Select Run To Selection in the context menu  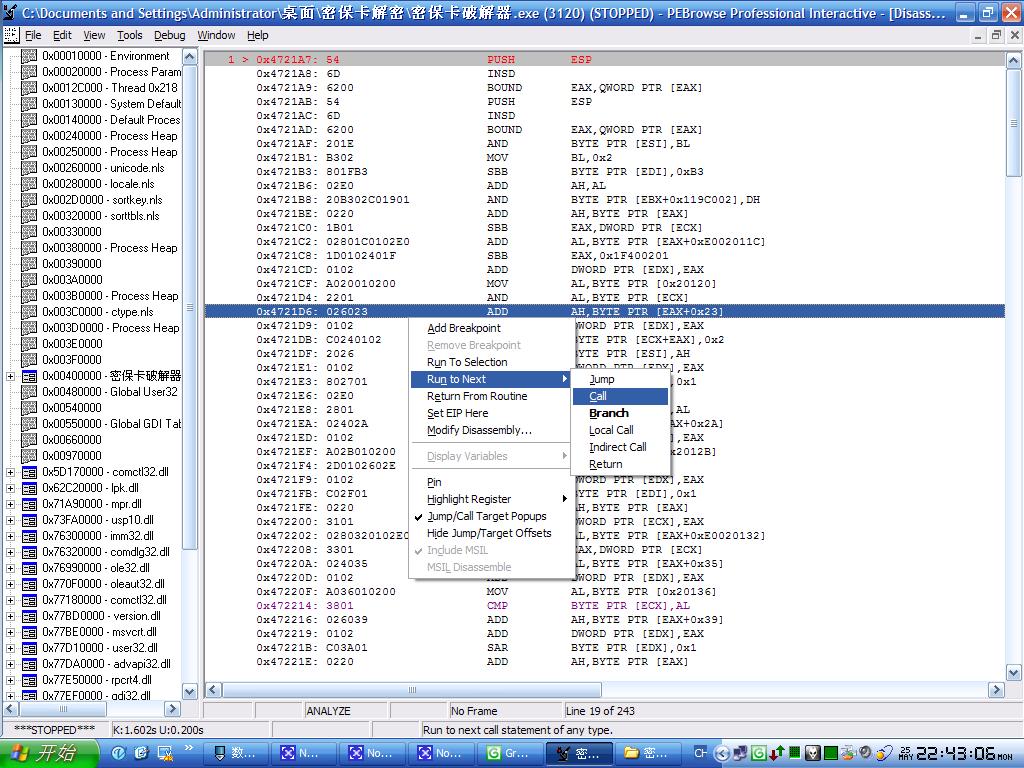click(x=490, y=362)
